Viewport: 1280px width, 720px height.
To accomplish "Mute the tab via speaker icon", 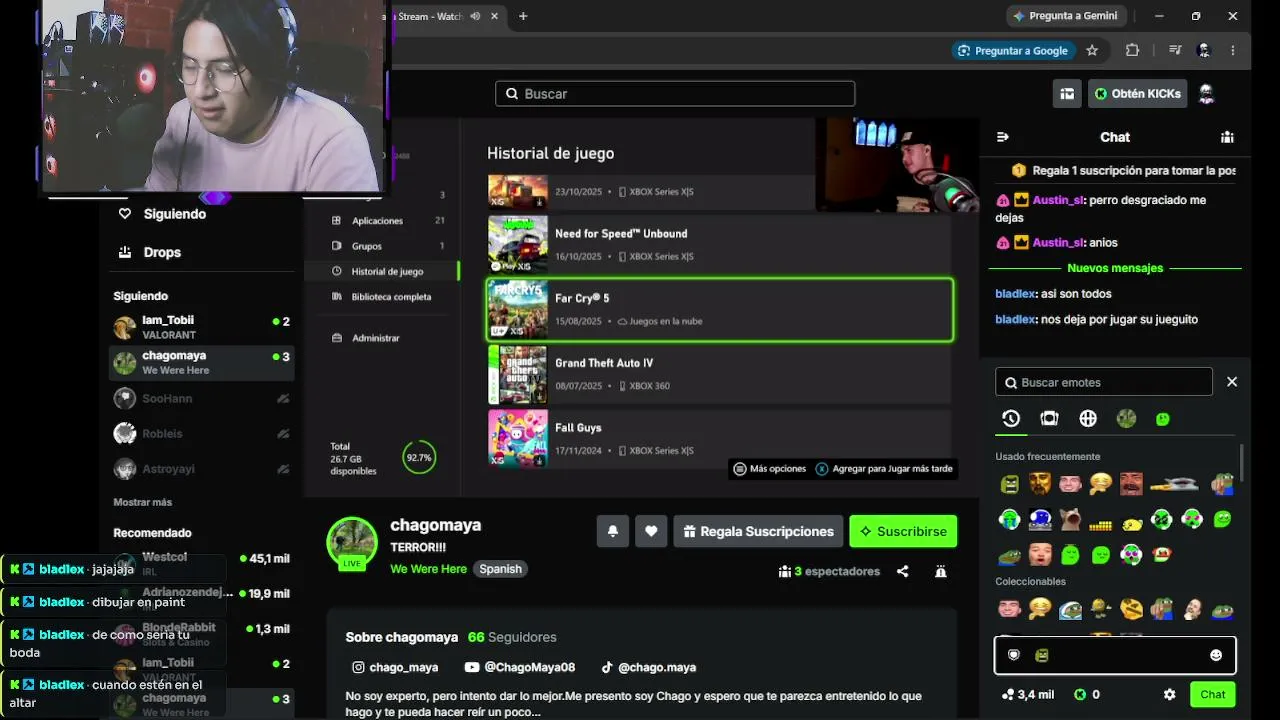I will coord(475,16).
